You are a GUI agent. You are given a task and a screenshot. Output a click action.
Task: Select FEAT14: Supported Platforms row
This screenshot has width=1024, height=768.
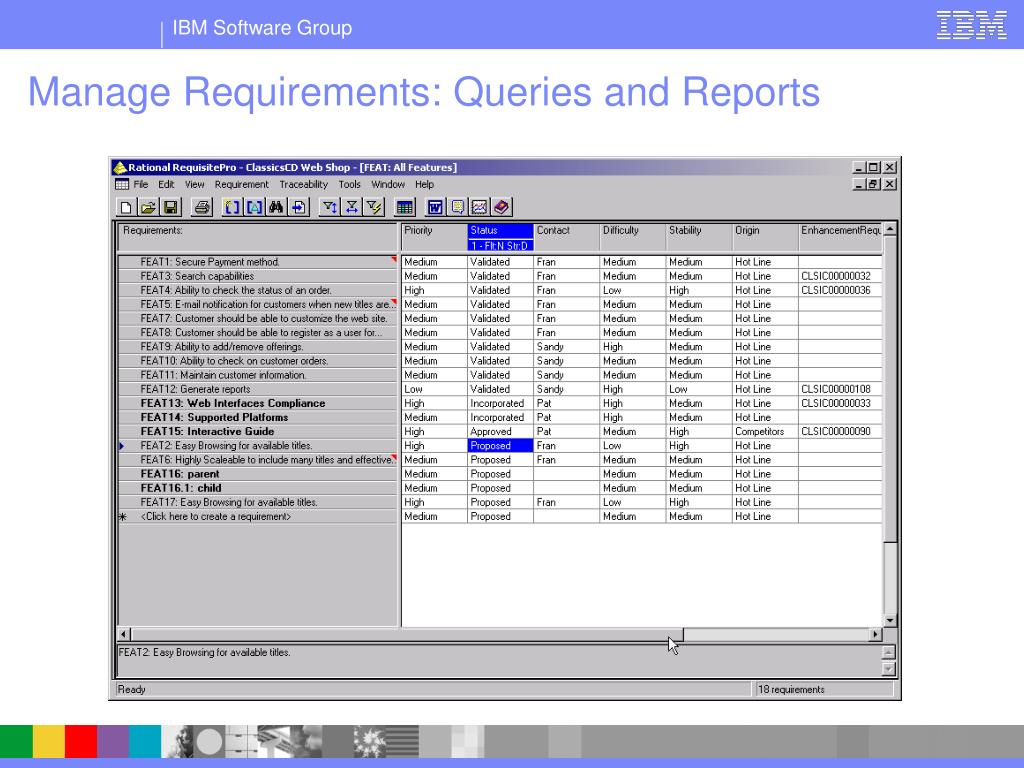[258, 417]
